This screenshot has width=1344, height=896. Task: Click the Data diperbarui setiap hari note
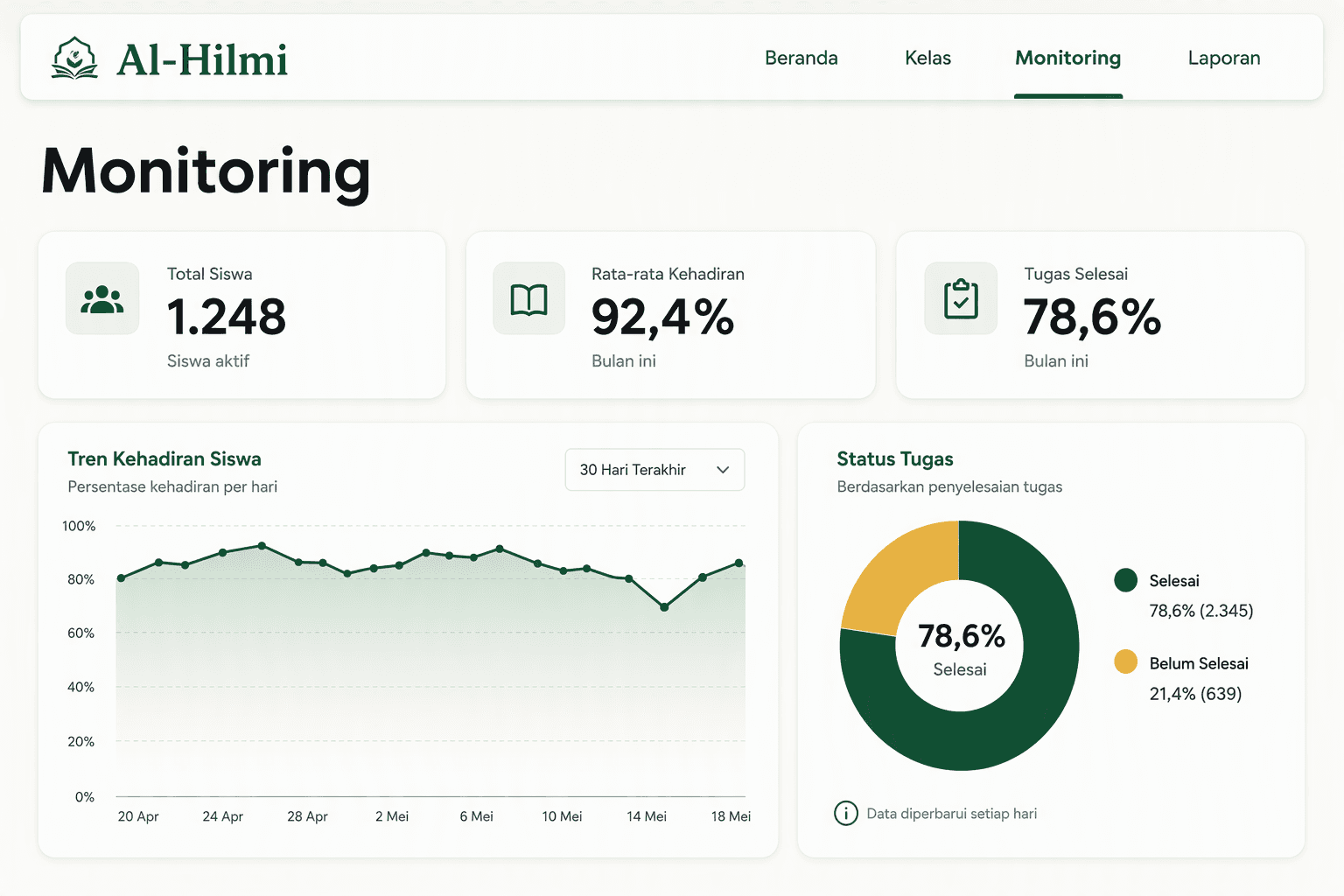[x=952, y=814]
